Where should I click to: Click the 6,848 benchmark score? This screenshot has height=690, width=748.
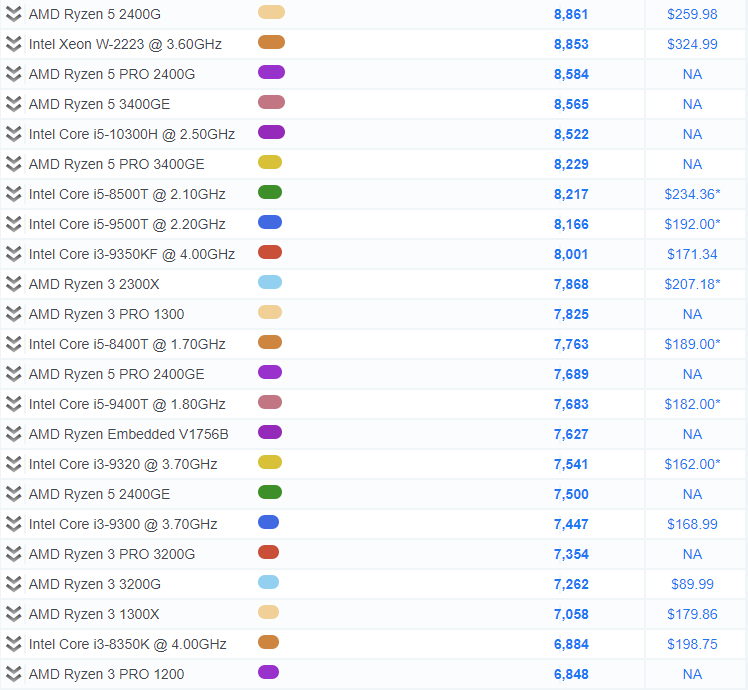tap(571, 674)
